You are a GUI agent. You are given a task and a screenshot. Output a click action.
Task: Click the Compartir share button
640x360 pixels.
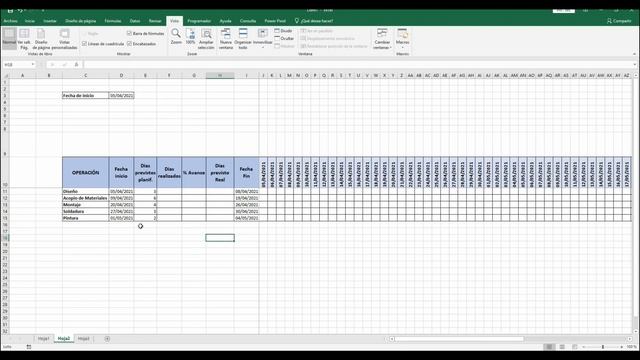[619, 21]
